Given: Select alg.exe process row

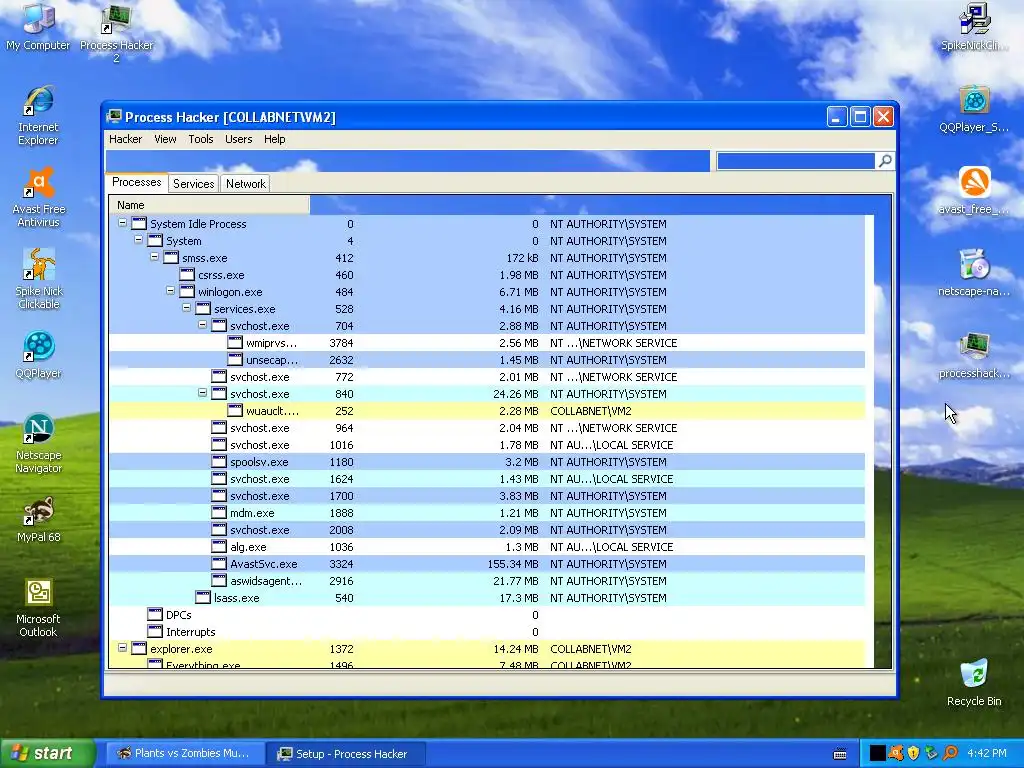Looking at the screenshot, I should (487, 547).
